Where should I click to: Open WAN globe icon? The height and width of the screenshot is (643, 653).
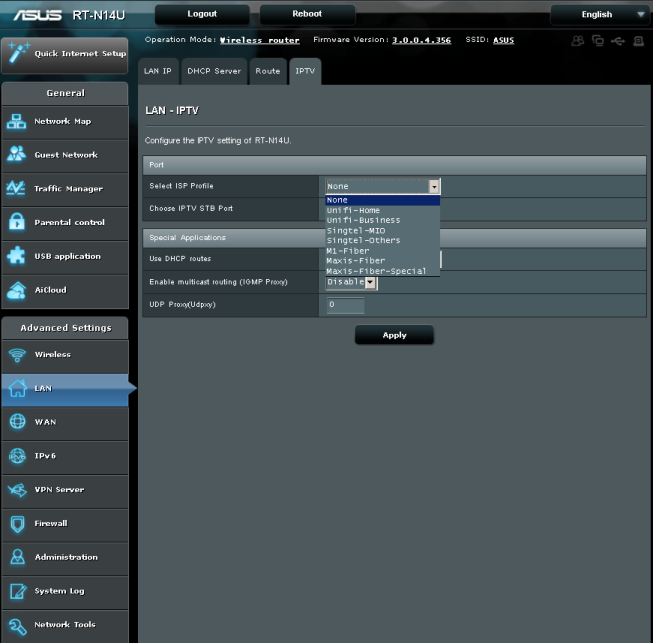[x=17, y=421]
